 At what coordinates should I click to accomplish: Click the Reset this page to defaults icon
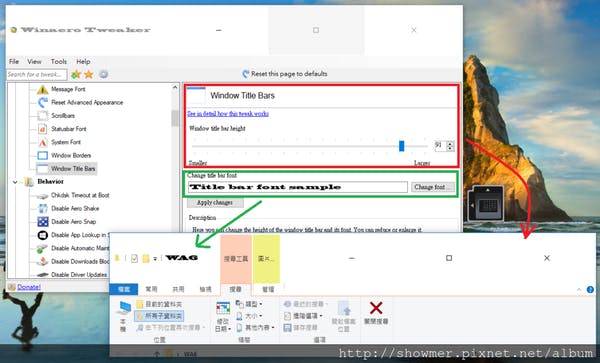(246, 74)
